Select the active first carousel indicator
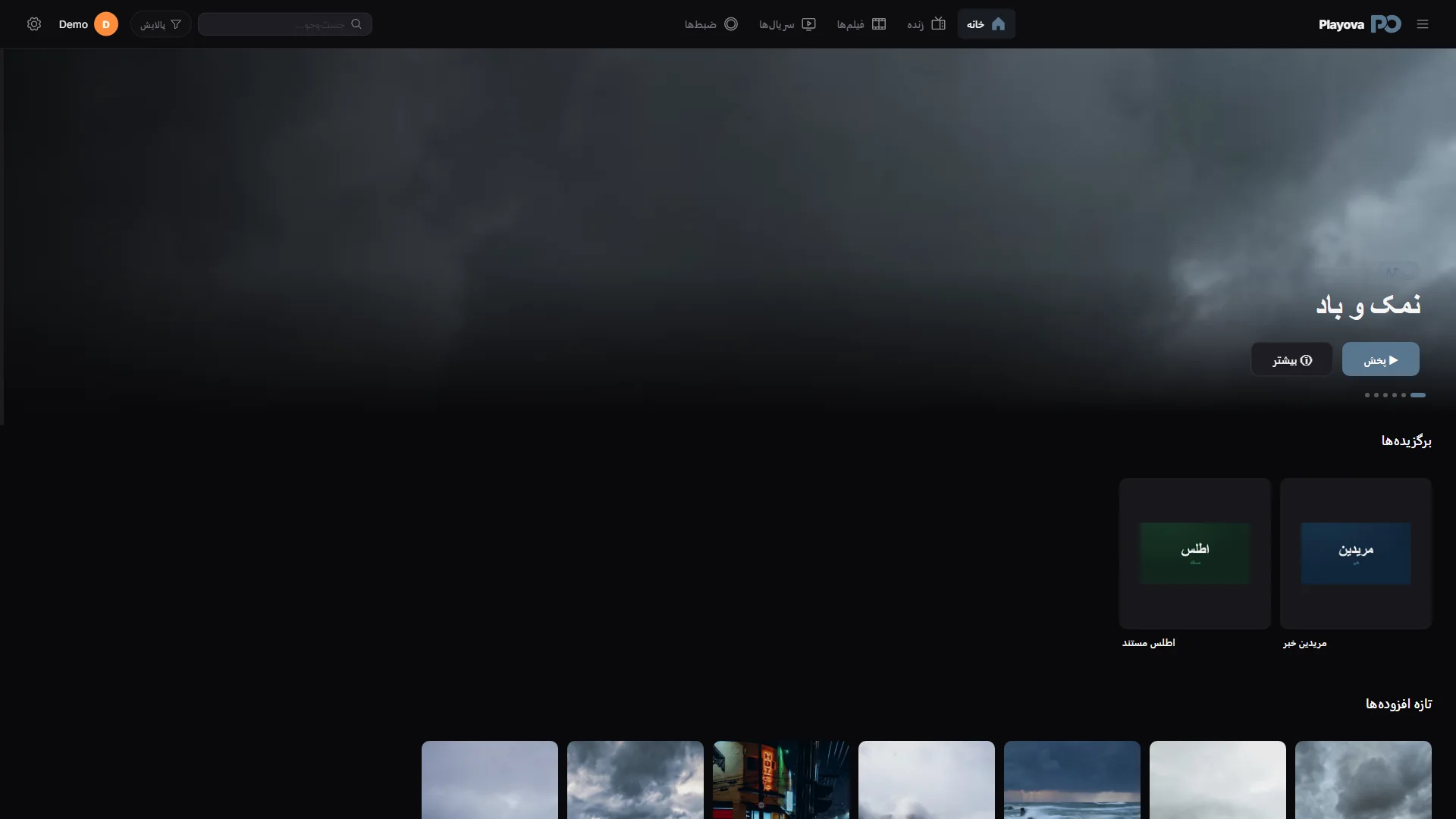The height and width of the screenshot is (819, 1456). (x=1418, y=395)
